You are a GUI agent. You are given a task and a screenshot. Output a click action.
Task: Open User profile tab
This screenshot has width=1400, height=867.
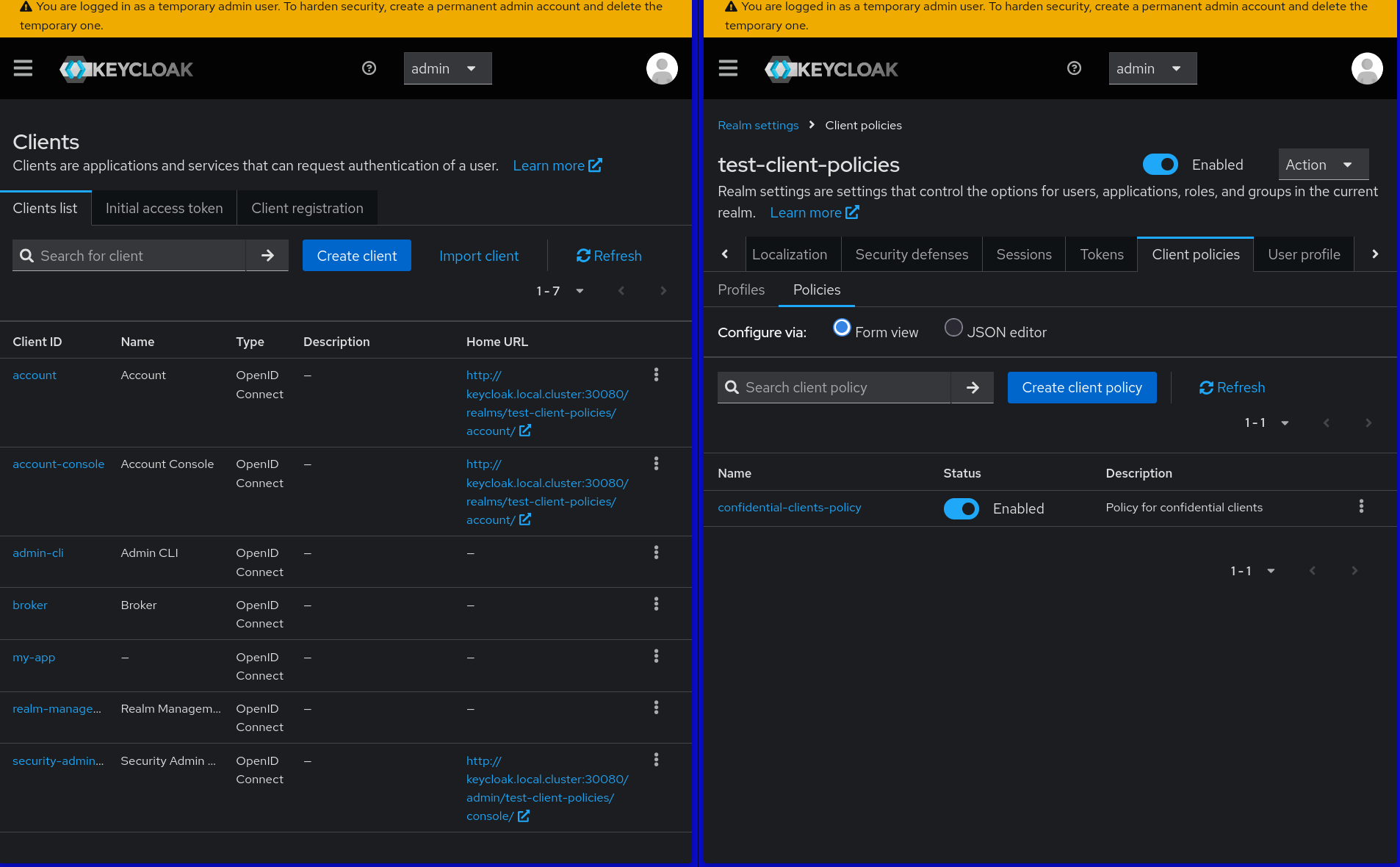click(x=1304, y=254)
